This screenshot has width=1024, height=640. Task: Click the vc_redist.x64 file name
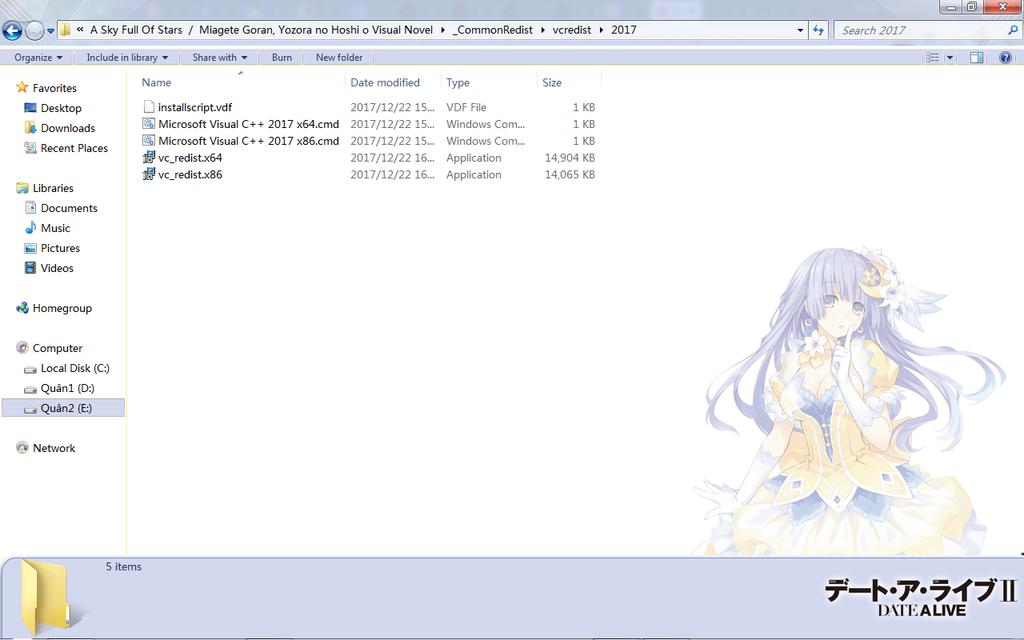point(190,158)
